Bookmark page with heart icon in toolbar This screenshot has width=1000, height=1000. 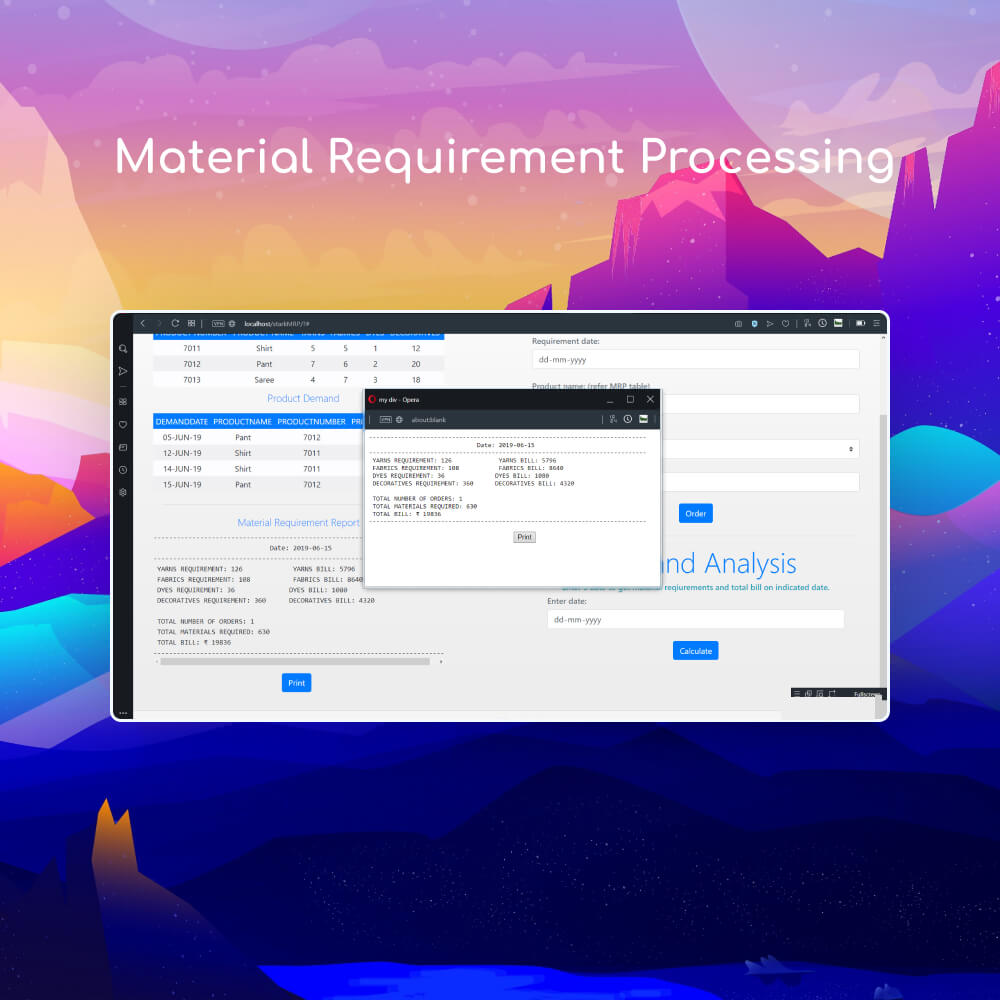(x=786, y=324)
